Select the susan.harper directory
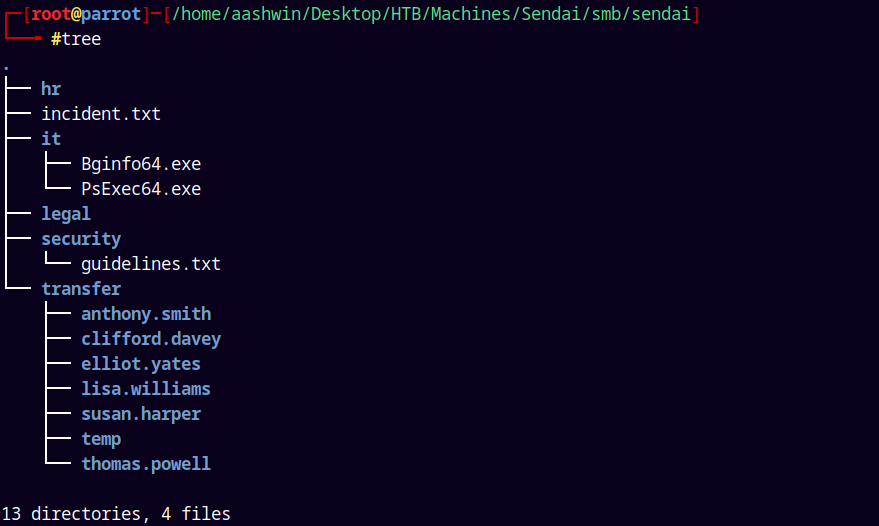This screenshot has height=526, width=879. (x=141, y=414)
